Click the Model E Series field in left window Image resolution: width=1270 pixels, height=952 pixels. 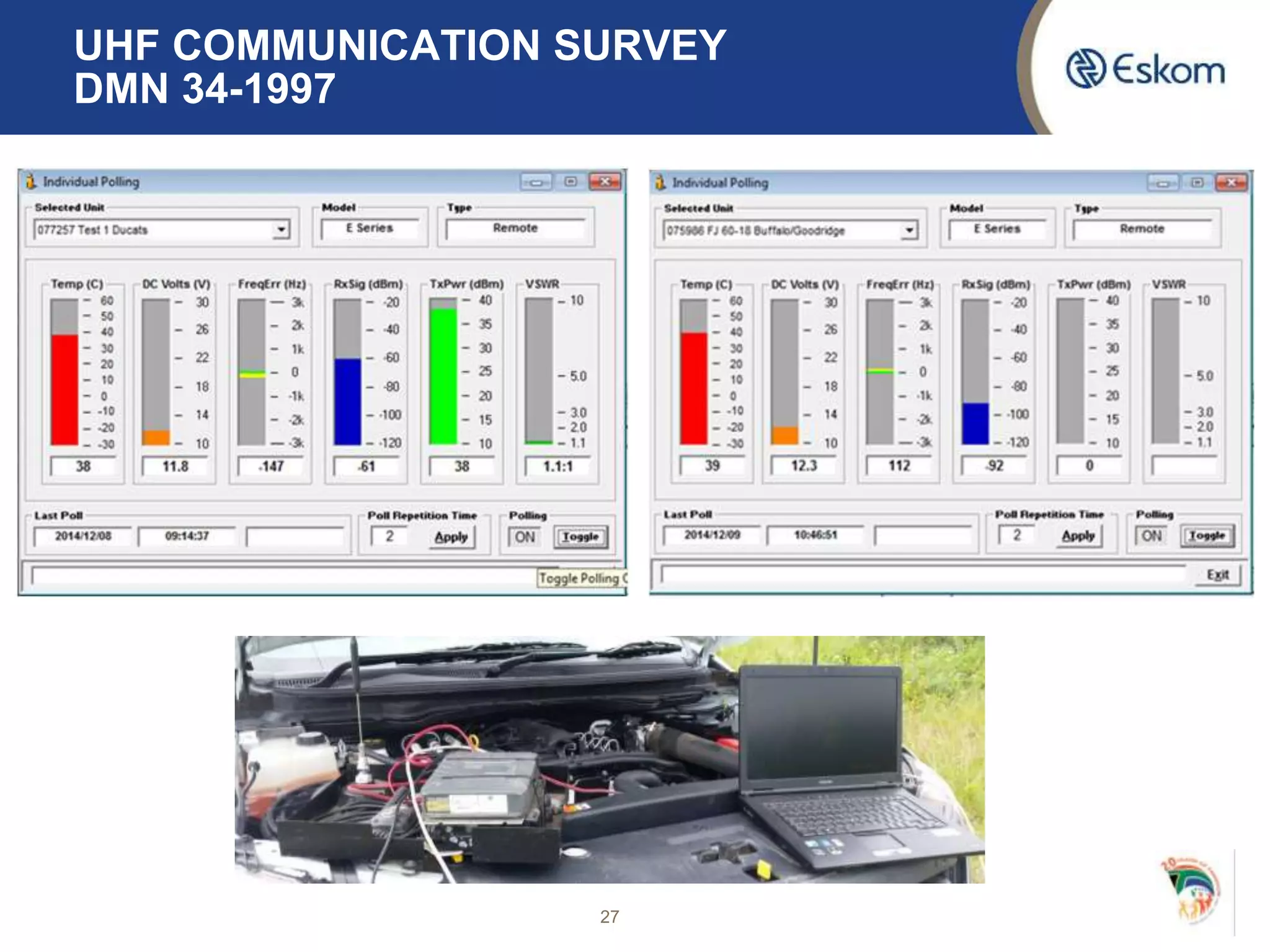[370, 228]
